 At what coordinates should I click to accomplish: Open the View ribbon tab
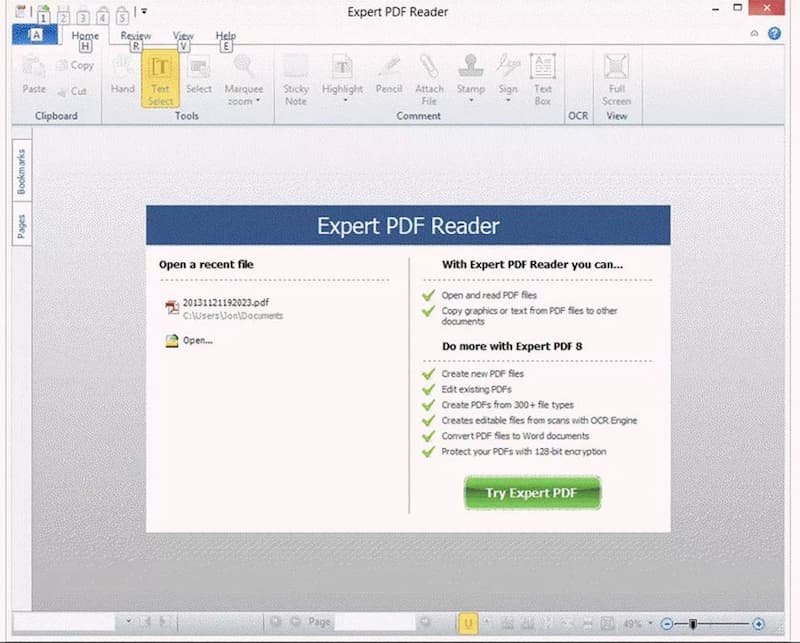click(183, 36)
